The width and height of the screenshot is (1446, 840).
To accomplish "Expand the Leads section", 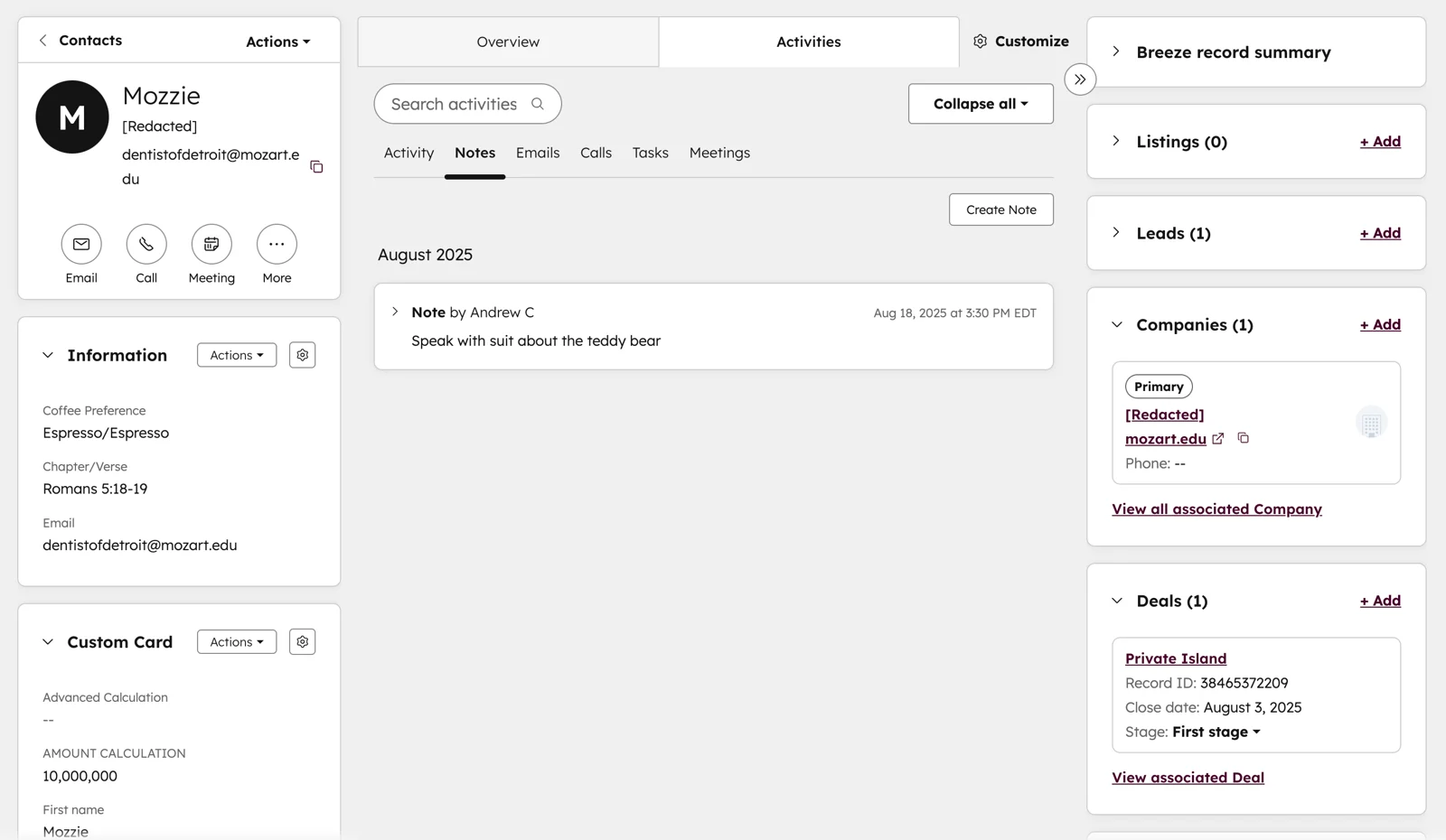I will 1117,233.
